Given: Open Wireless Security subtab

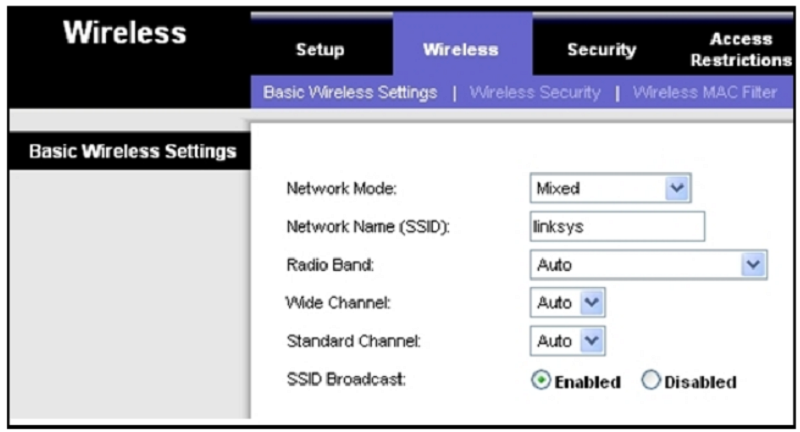Looking at the screenshot, I should [x=535, y=92].
